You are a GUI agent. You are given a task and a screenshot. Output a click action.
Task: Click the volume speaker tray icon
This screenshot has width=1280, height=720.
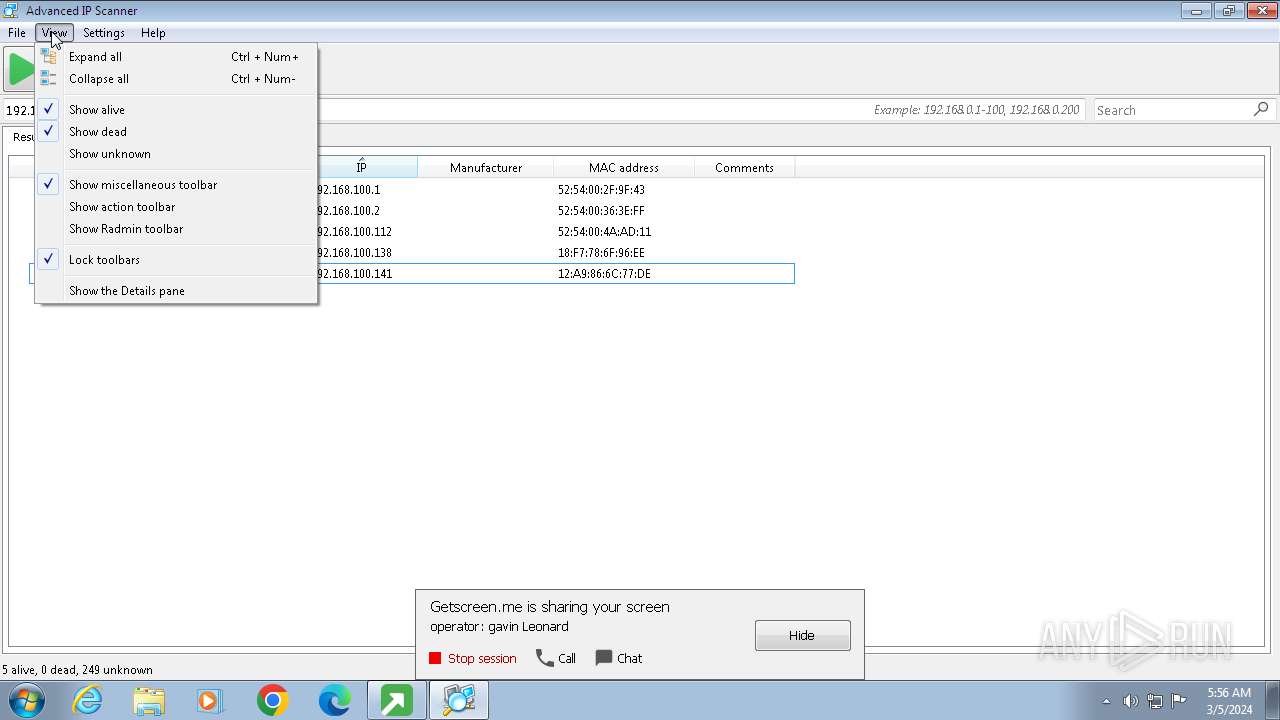coord(1131,701)
